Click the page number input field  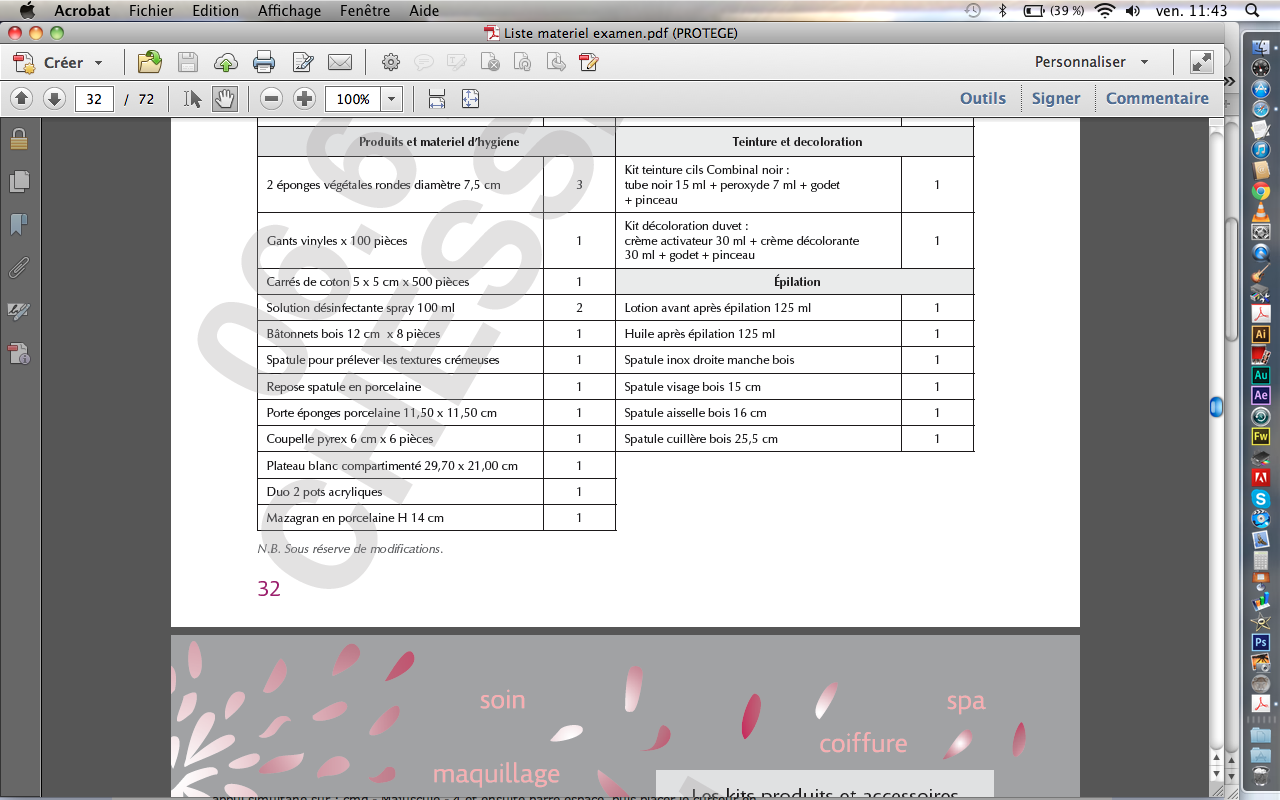pos(94,99)
